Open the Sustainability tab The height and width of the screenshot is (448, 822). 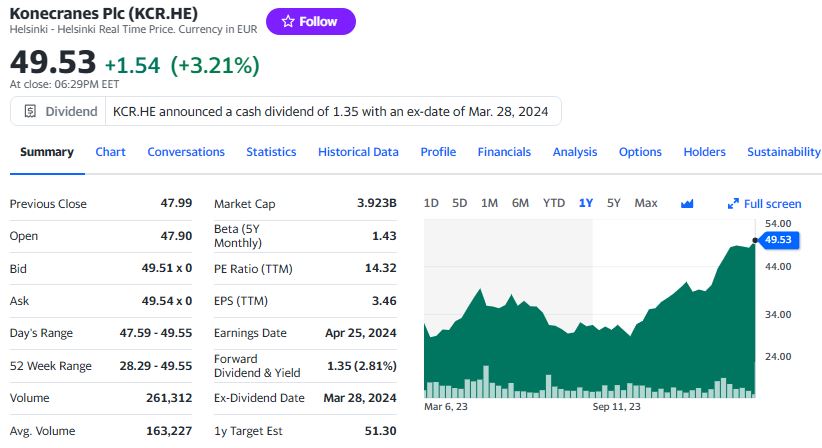pos(784,152)
